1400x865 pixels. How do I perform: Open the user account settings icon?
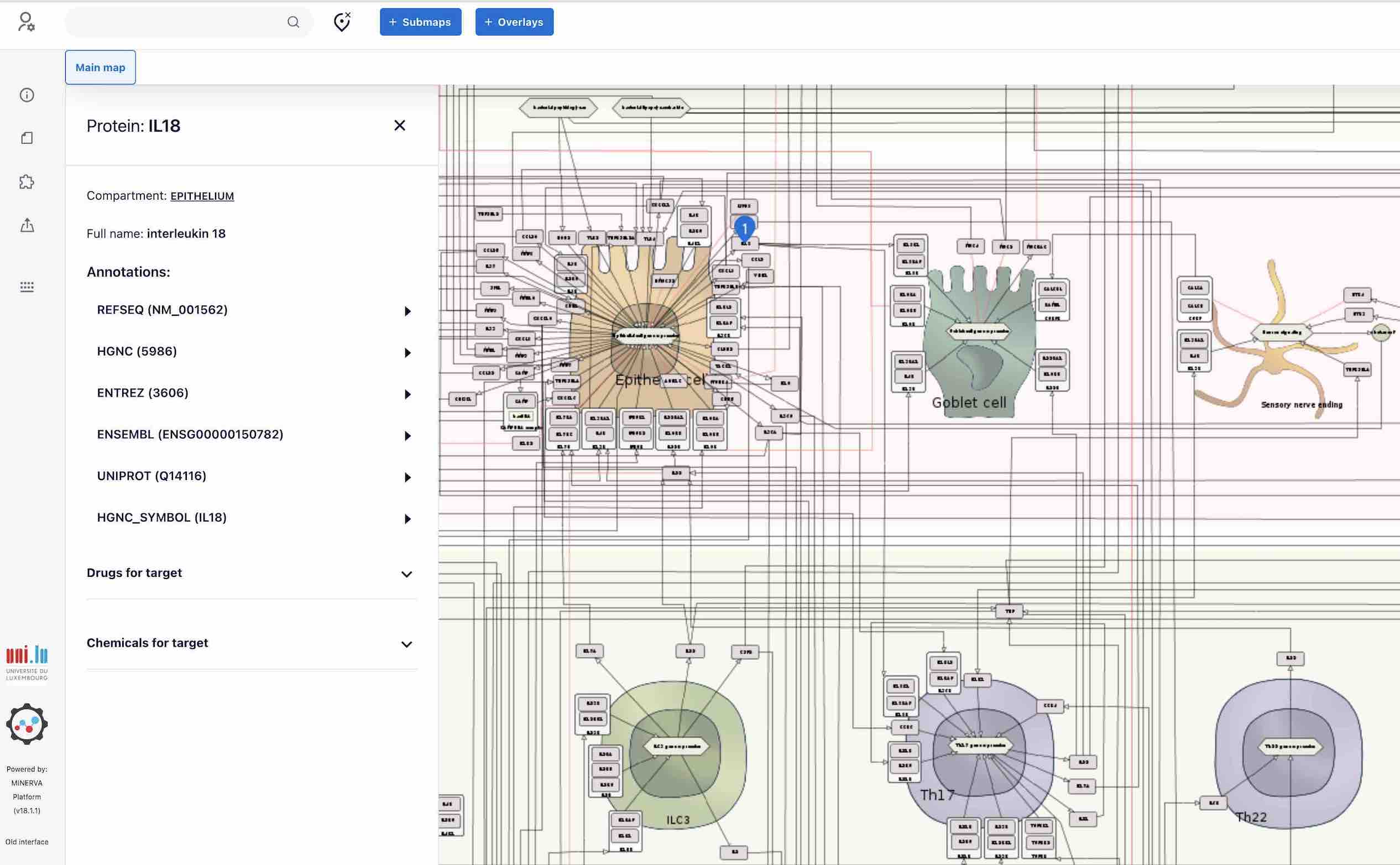coord(27,23)
